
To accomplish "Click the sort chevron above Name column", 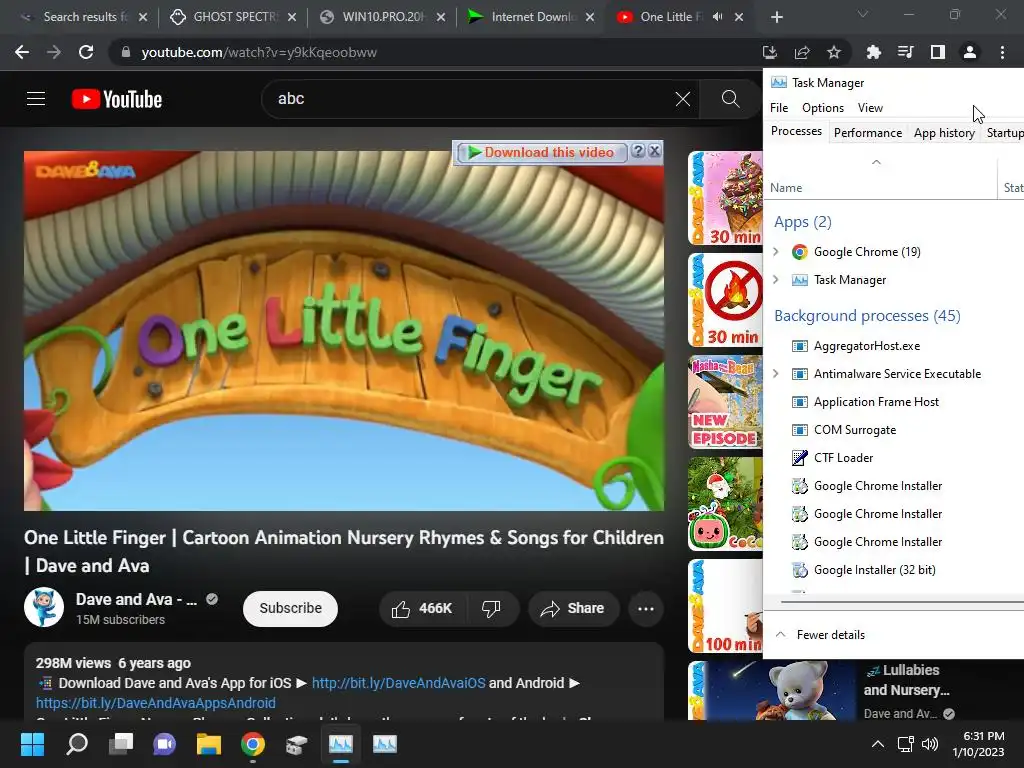I will [x=876, y=162].
